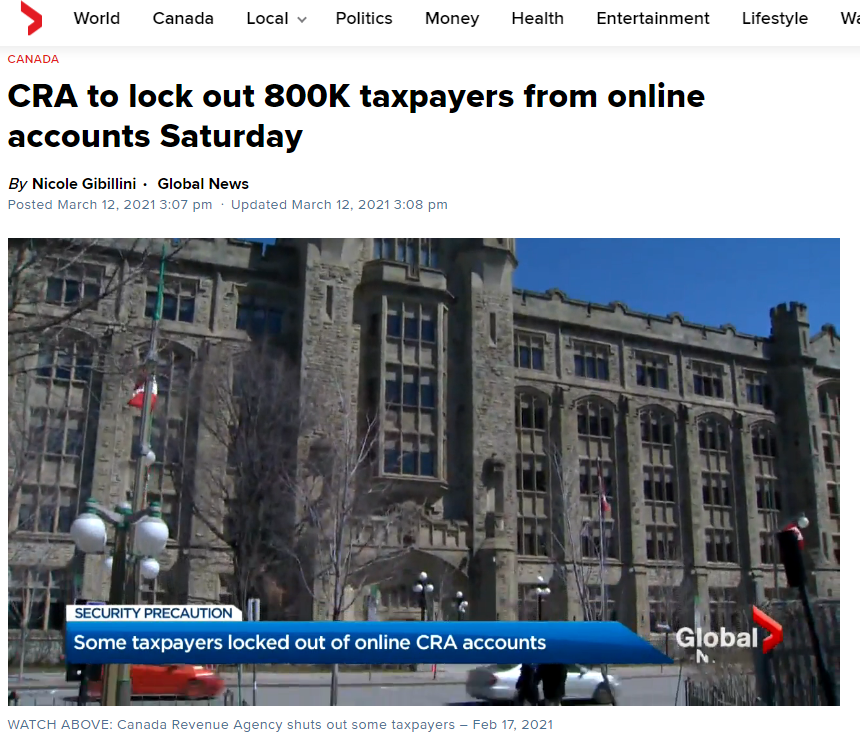
Task: Open author Nicole Gibillini's profile link
Action: pyautogui.click(x=84, y=184)
